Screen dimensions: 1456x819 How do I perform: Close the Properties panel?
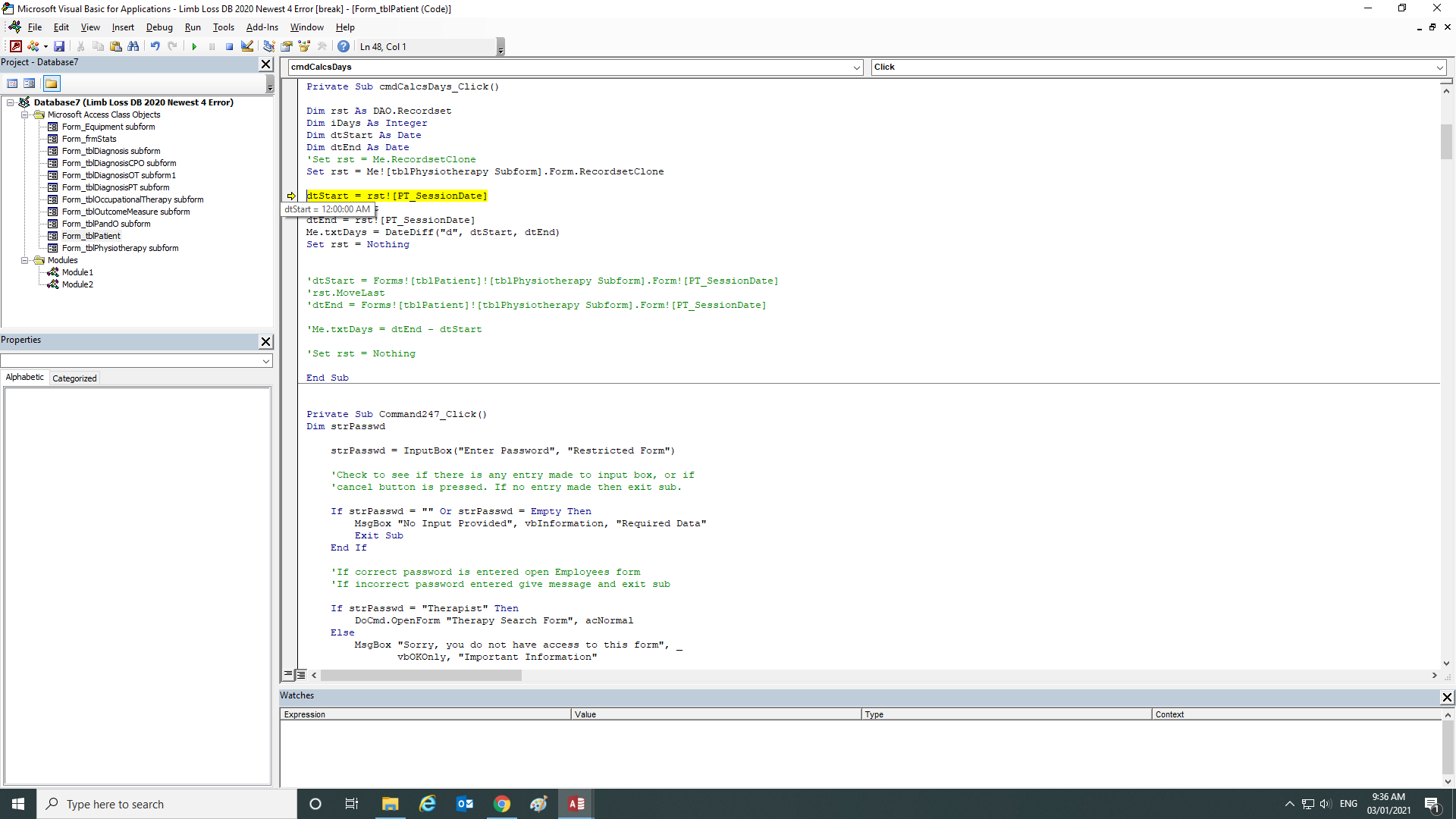point(266,341)
